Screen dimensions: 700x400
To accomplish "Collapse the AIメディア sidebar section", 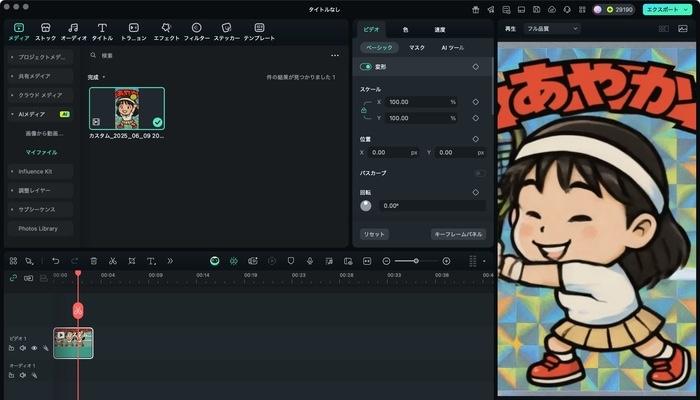I will 41,114.
